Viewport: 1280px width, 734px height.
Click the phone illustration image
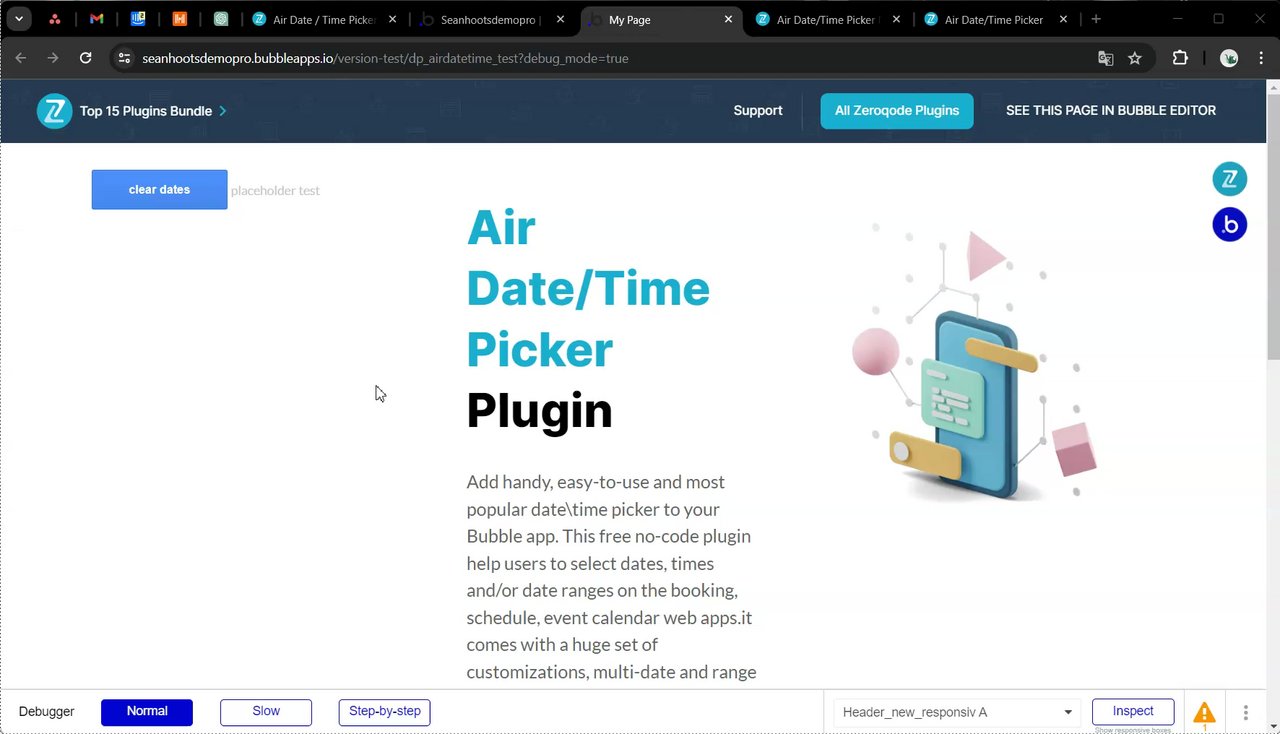(975, 365)
